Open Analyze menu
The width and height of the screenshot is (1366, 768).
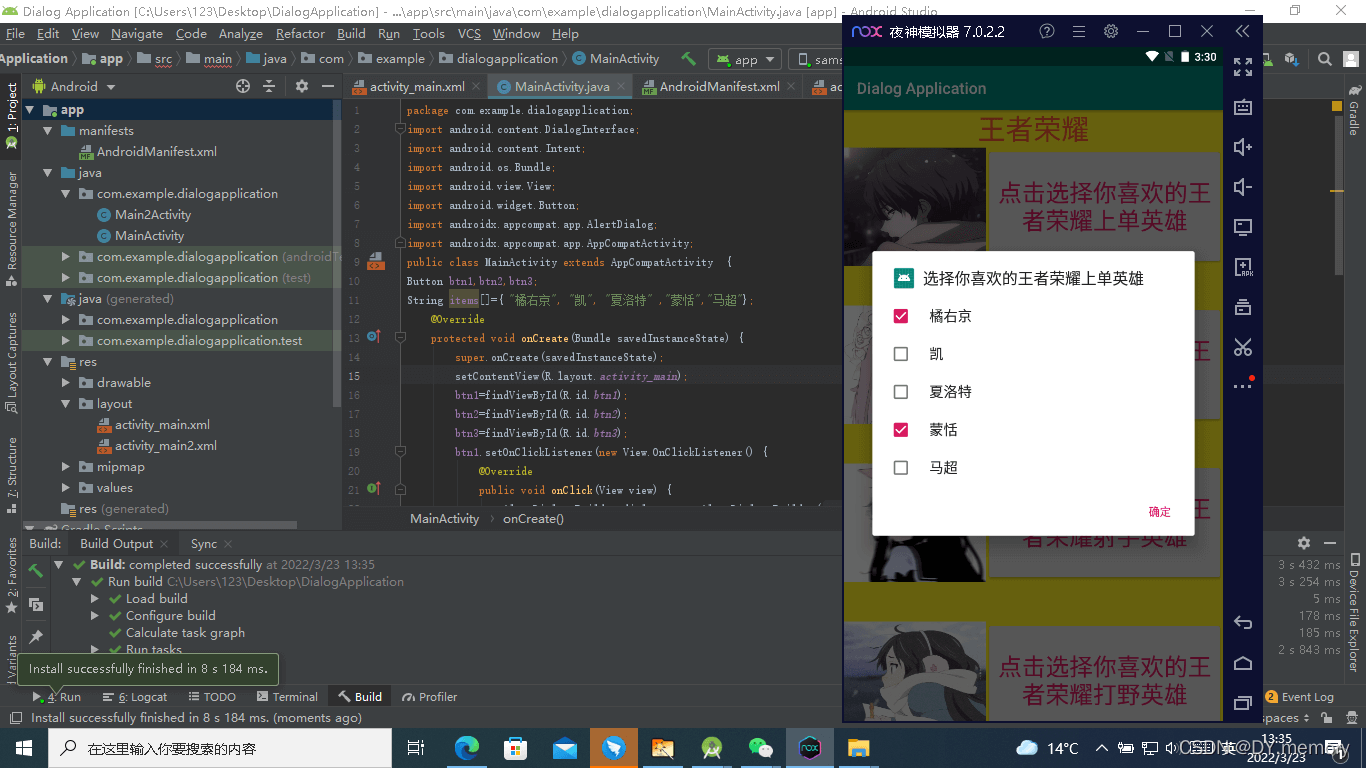pyautogui.click(x=240, y=33)
